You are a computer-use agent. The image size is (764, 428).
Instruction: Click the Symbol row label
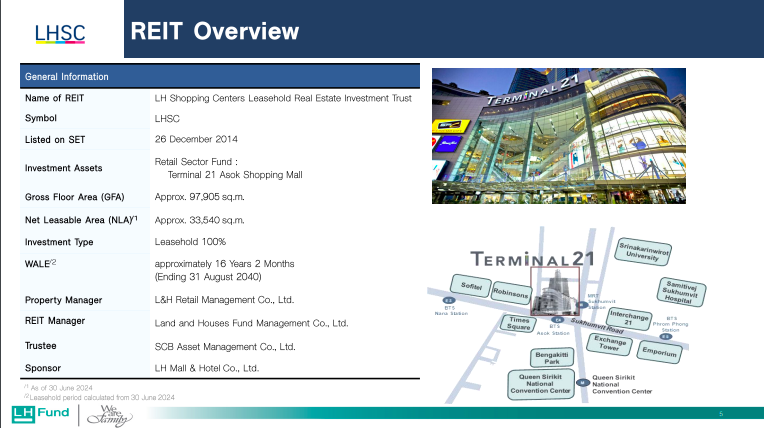coord(41,118)
